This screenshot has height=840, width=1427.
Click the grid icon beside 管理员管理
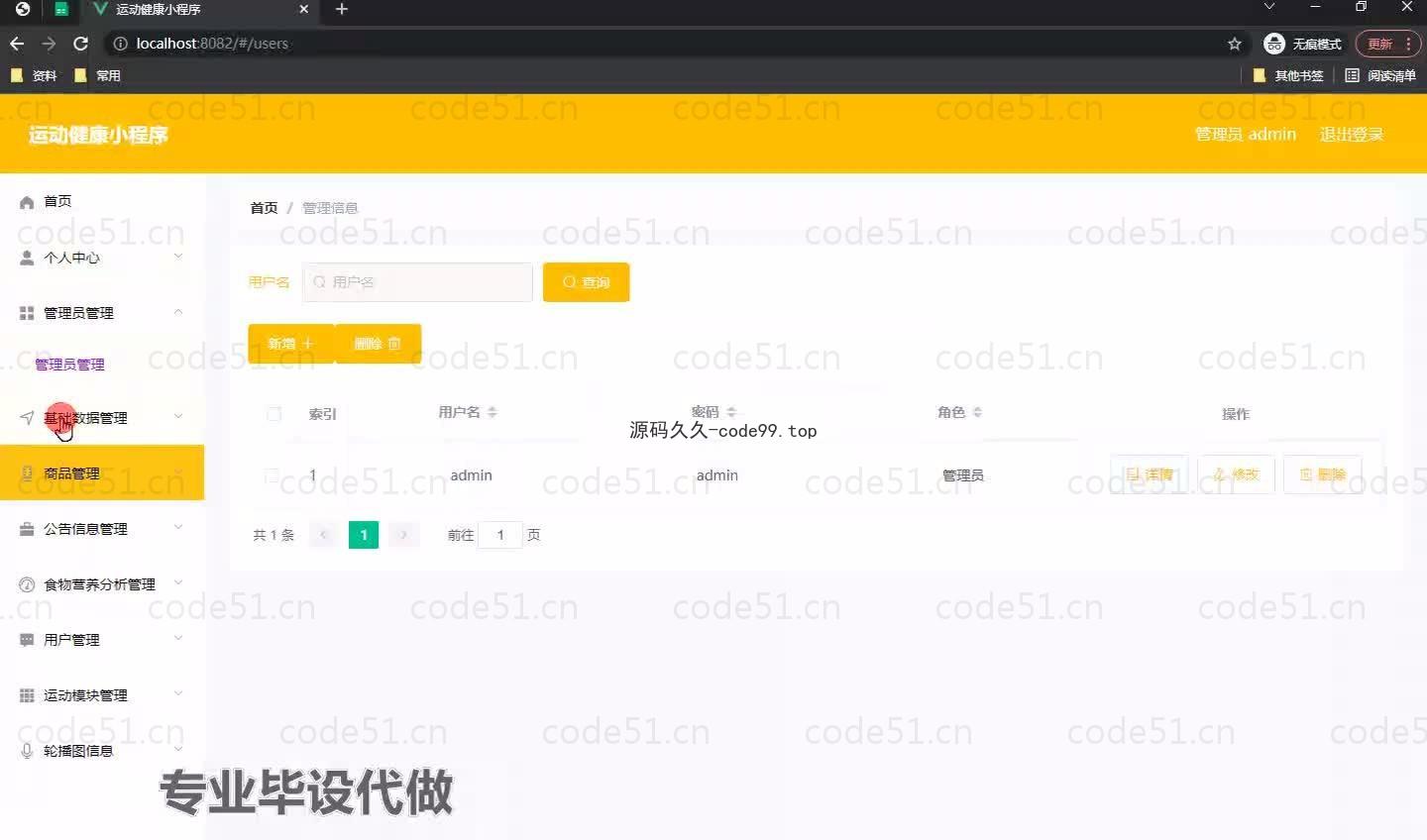pyautogui.click(x=27, y=313)
